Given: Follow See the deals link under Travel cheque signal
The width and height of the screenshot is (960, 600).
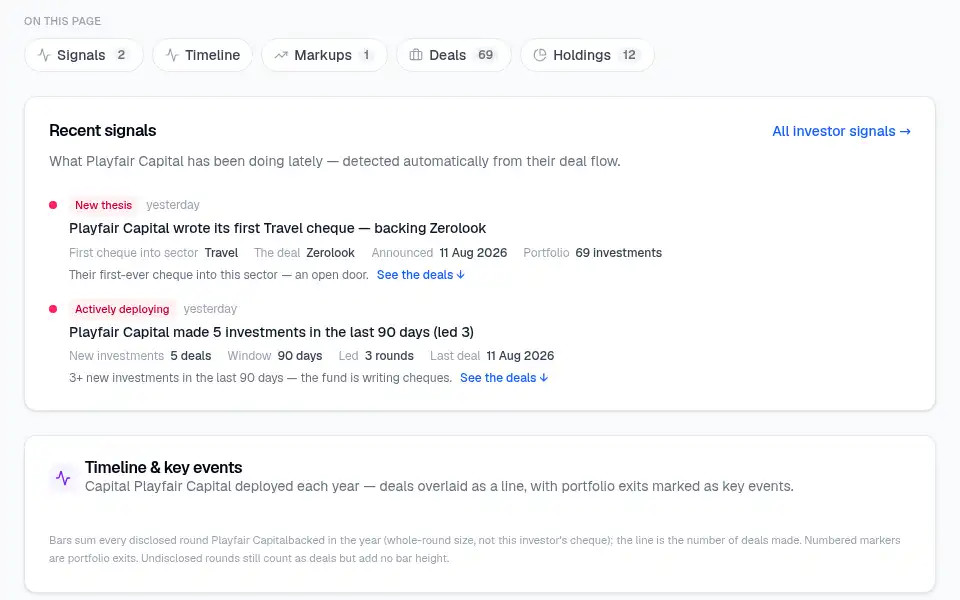Looking at the screenshot, I should click(x=421, y=275).
